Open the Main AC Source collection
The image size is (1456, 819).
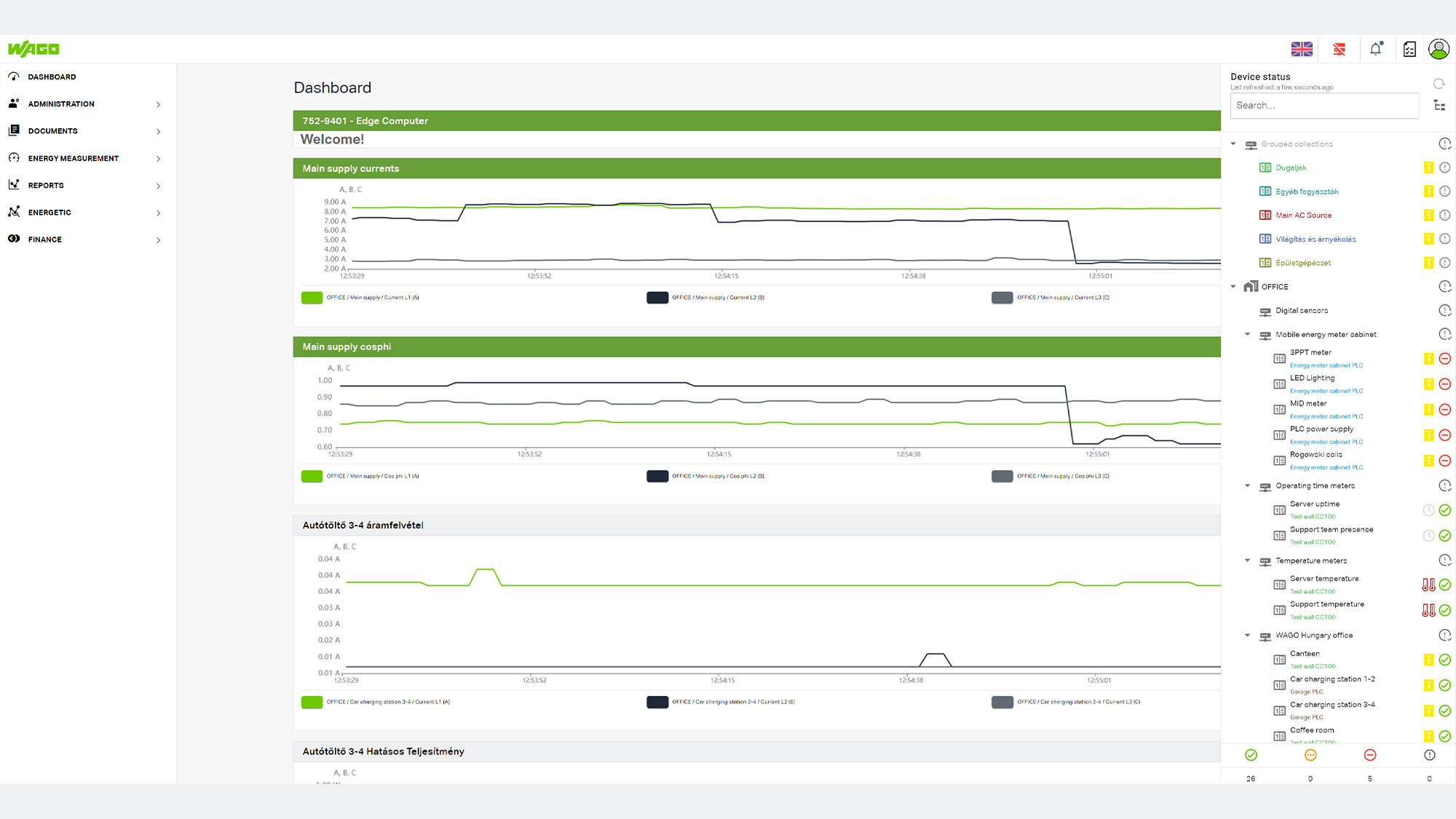tap(1303, 215)
